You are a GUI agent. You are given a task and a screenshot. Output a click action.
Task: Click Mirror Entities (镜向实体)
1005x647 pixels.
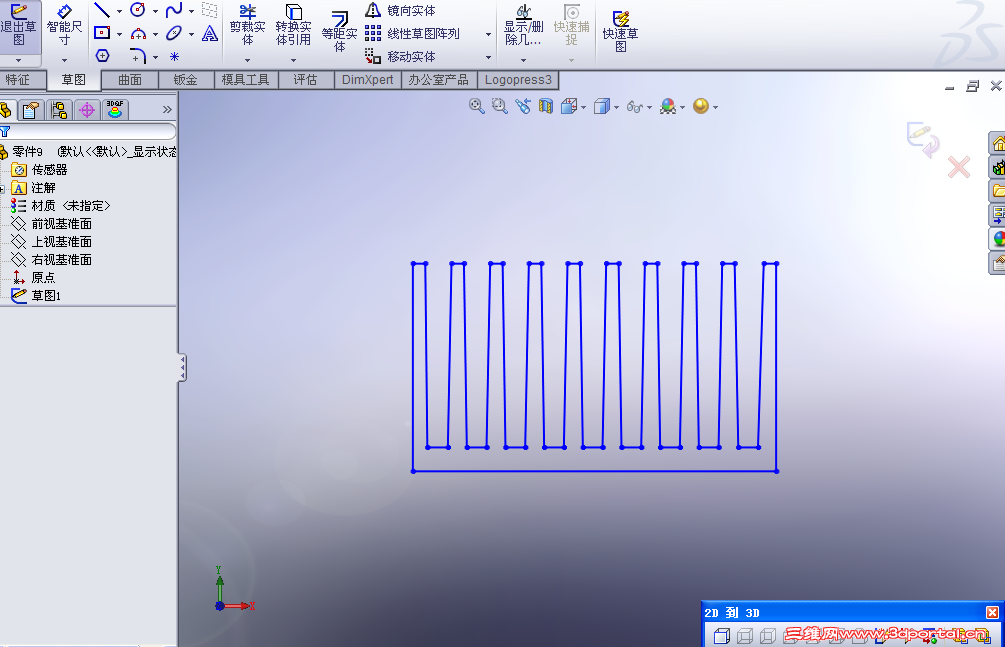coord(401,10)
